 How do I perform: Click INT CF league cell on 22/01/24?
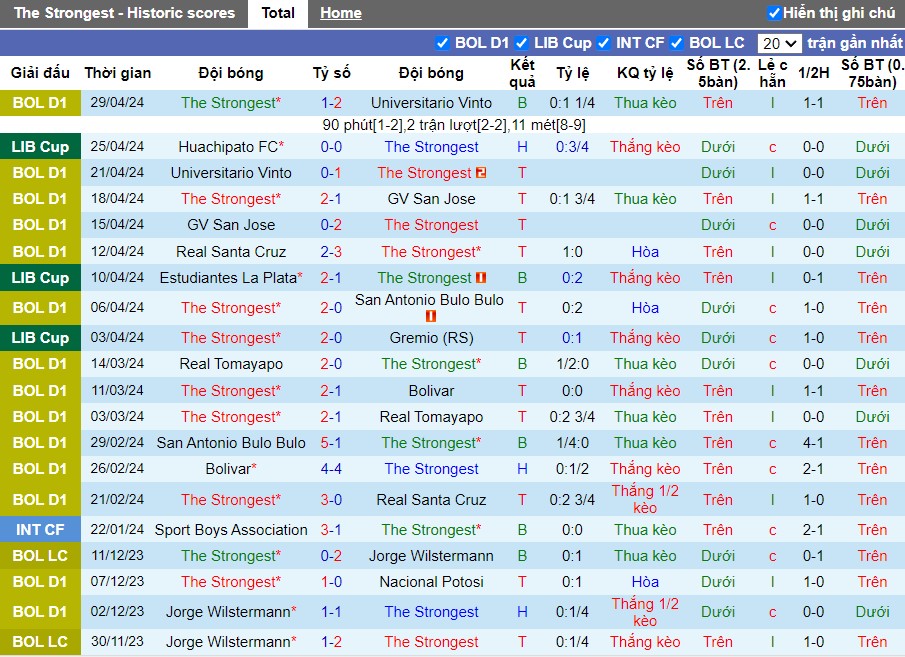(40, 530)
